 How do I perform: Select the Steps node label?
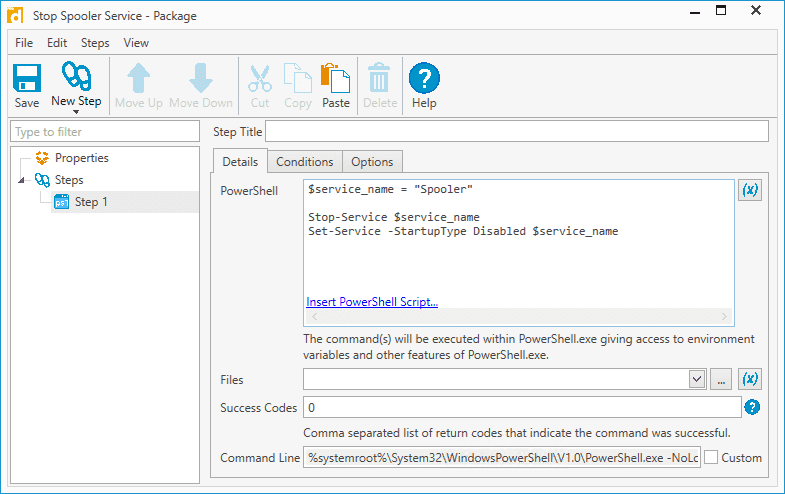pyautogui.click(x=69, y=180)
